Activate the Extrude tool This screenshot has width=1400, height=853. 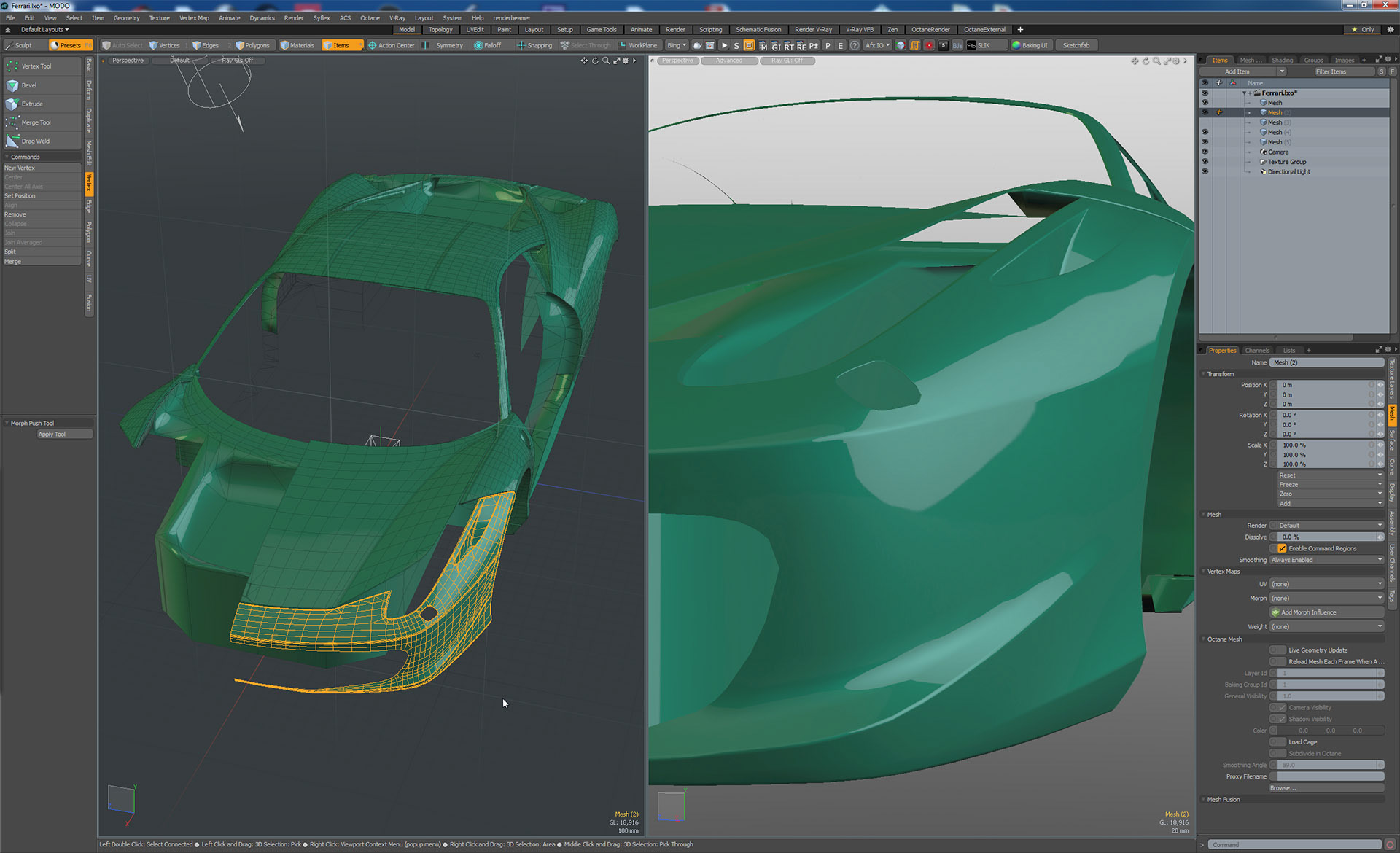click(x=32, y=104)
